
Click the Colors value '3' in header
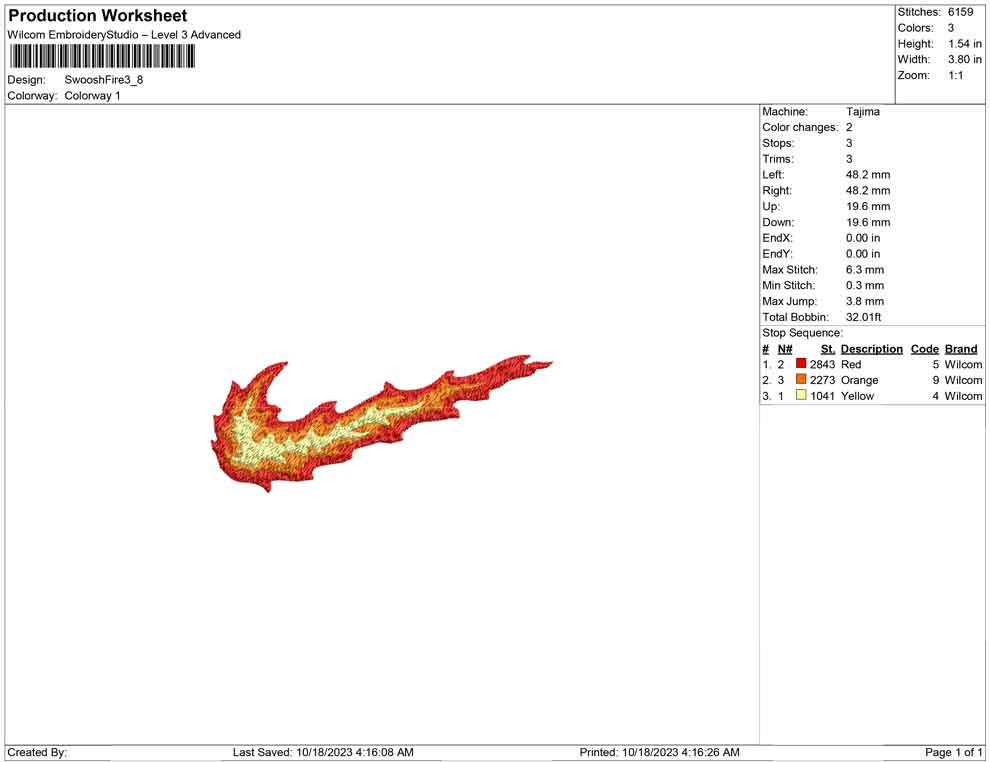[951, 28]
